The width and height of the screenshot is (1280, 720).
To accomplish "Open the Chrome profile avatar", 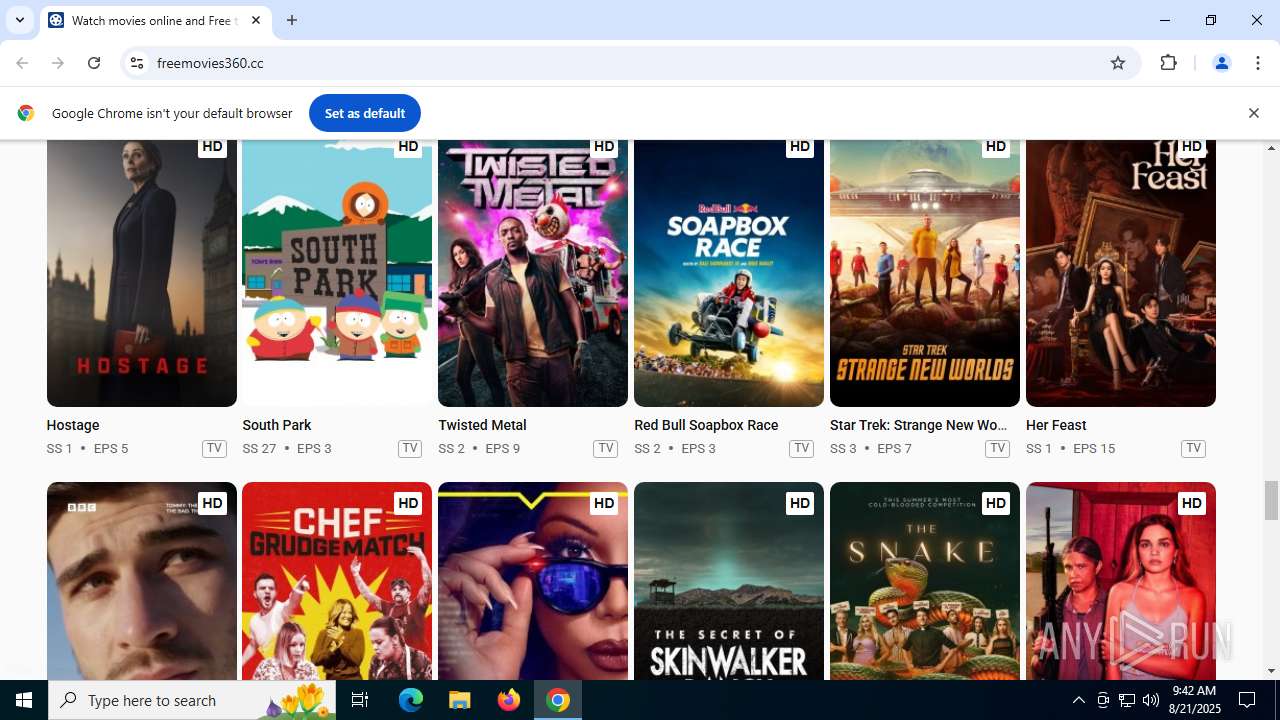I will point(1221,63).
